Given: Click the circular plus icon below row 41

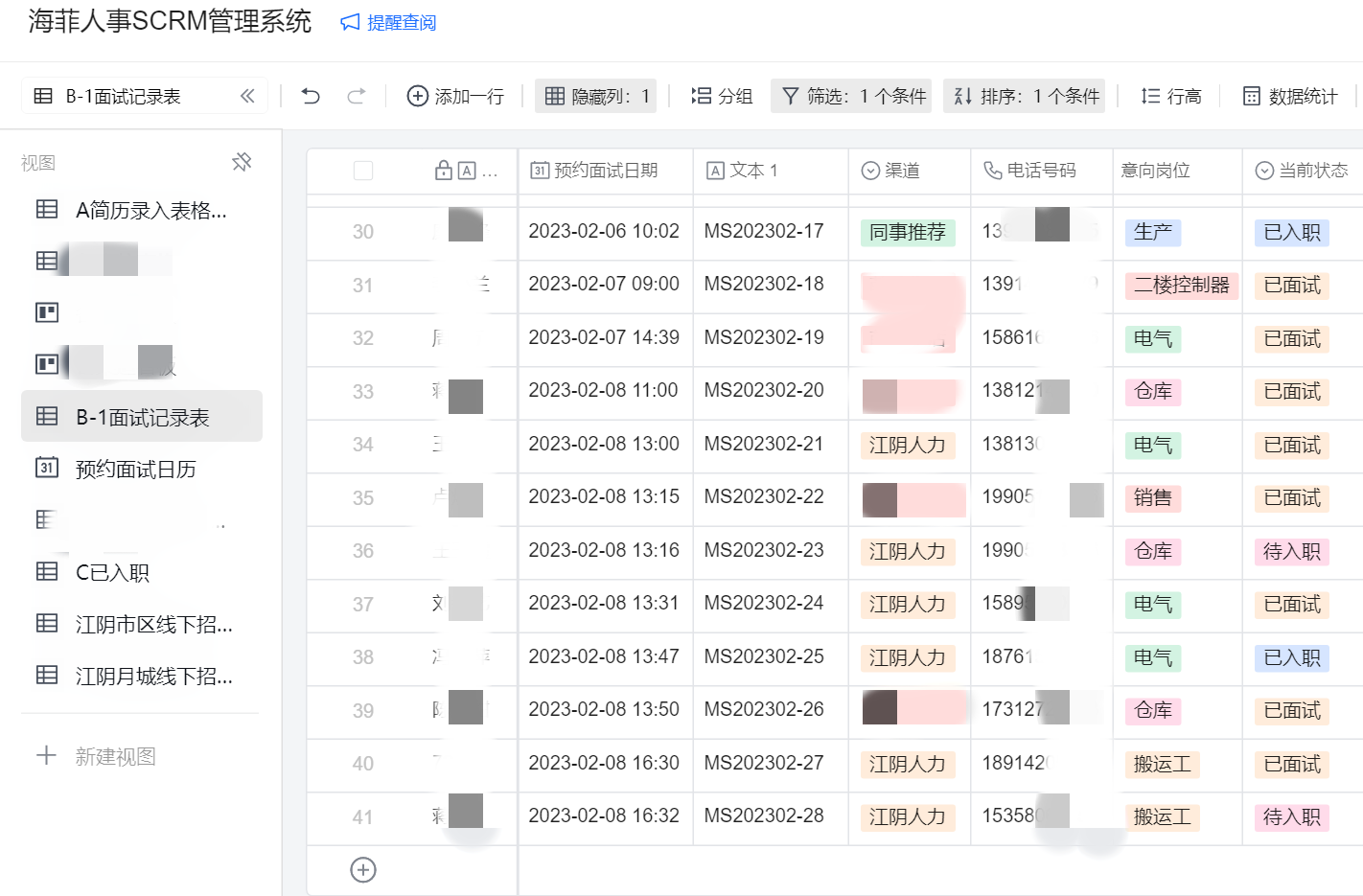Looking at the screenshot, I should click(363, 870).
